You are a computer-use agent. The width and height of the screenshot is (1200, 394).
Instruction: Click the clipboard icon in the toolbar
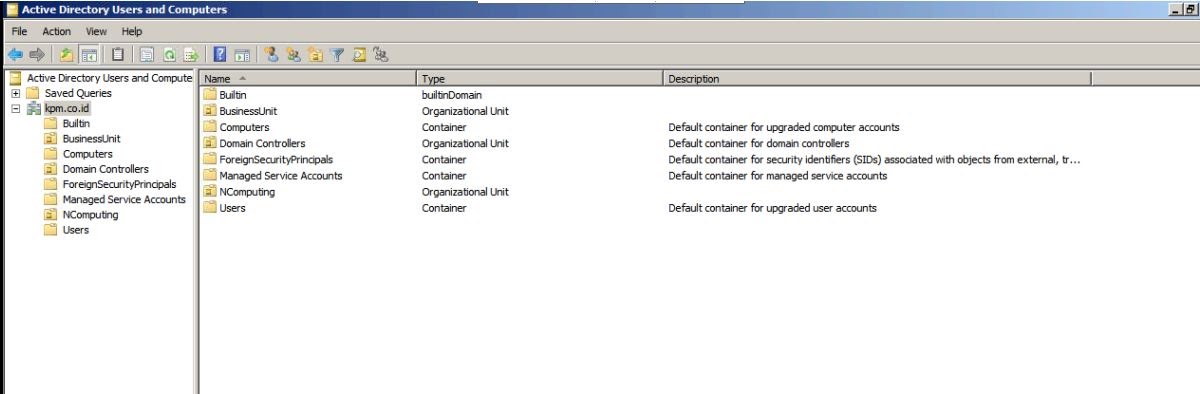[118, 55]
